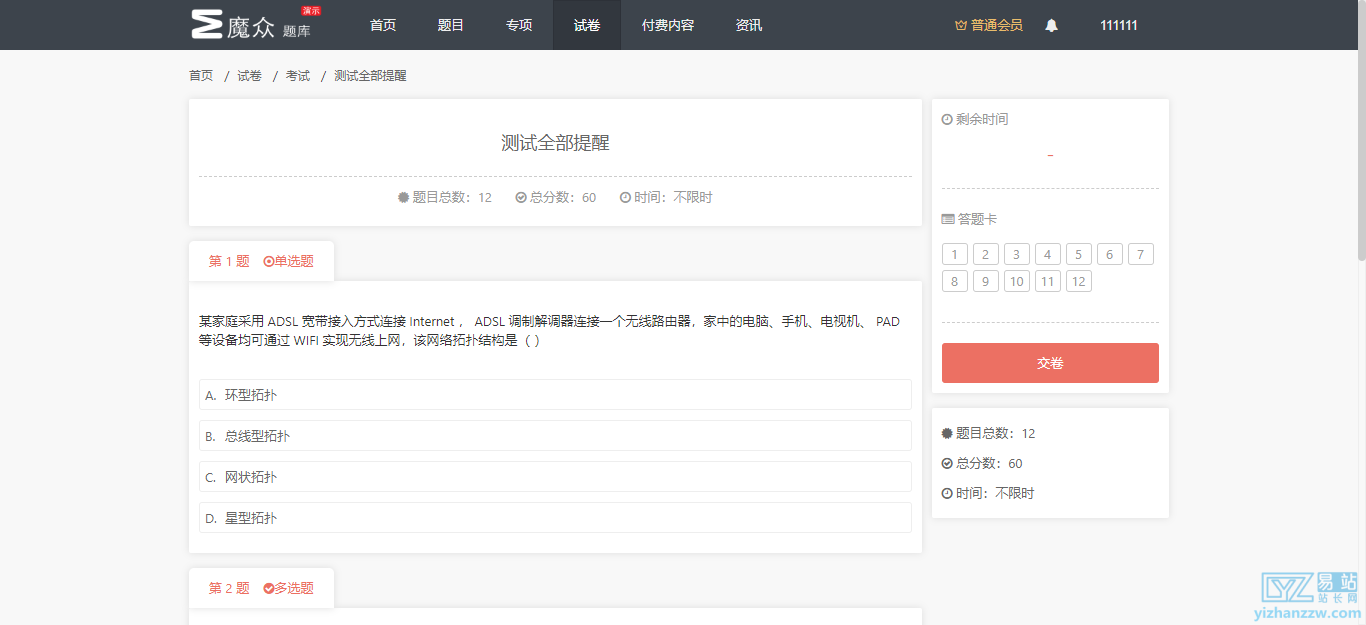The image size is (1366, 625).
Task: Click the 题目总数 icon in the sidebar panel
Action: coord(946,433)
